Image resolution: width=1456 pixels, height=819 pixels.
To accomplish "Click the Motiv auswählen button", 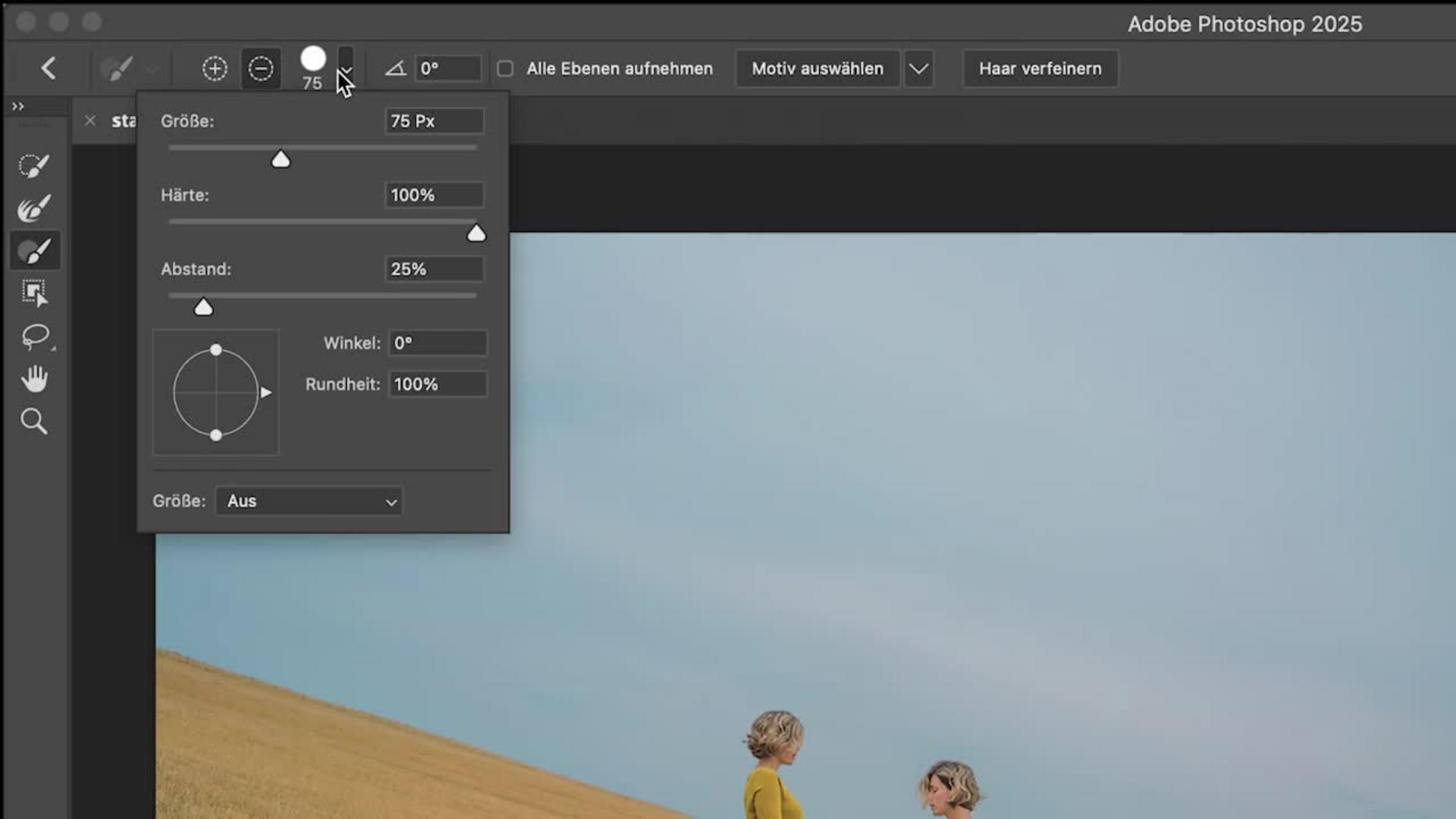I will point(817,68).
